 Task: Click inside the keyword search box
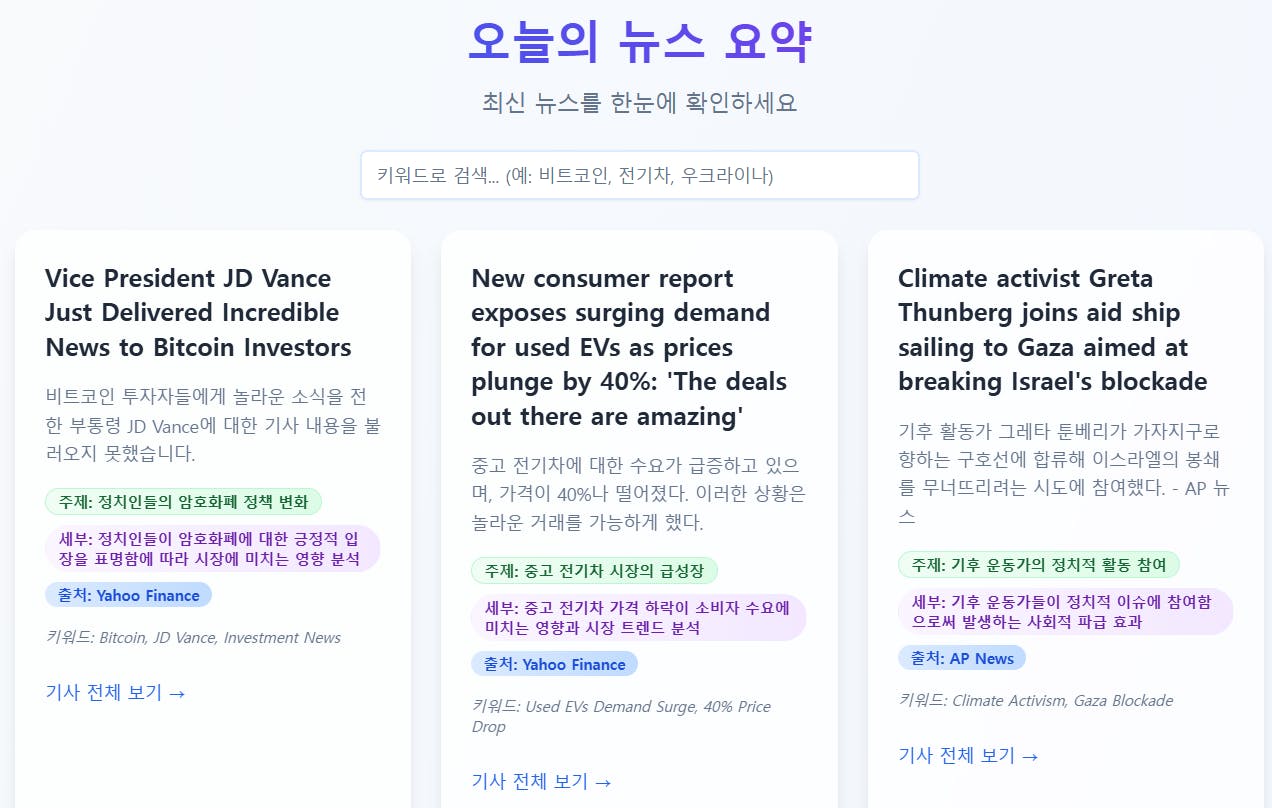pos(639,174)
